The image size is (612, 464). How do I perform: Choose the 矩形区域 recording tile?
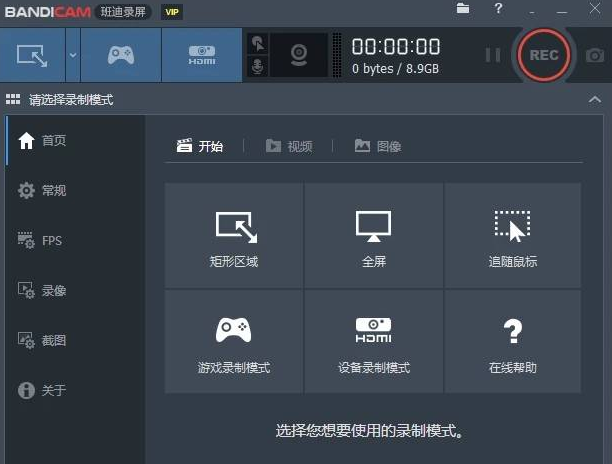[233, 235]
